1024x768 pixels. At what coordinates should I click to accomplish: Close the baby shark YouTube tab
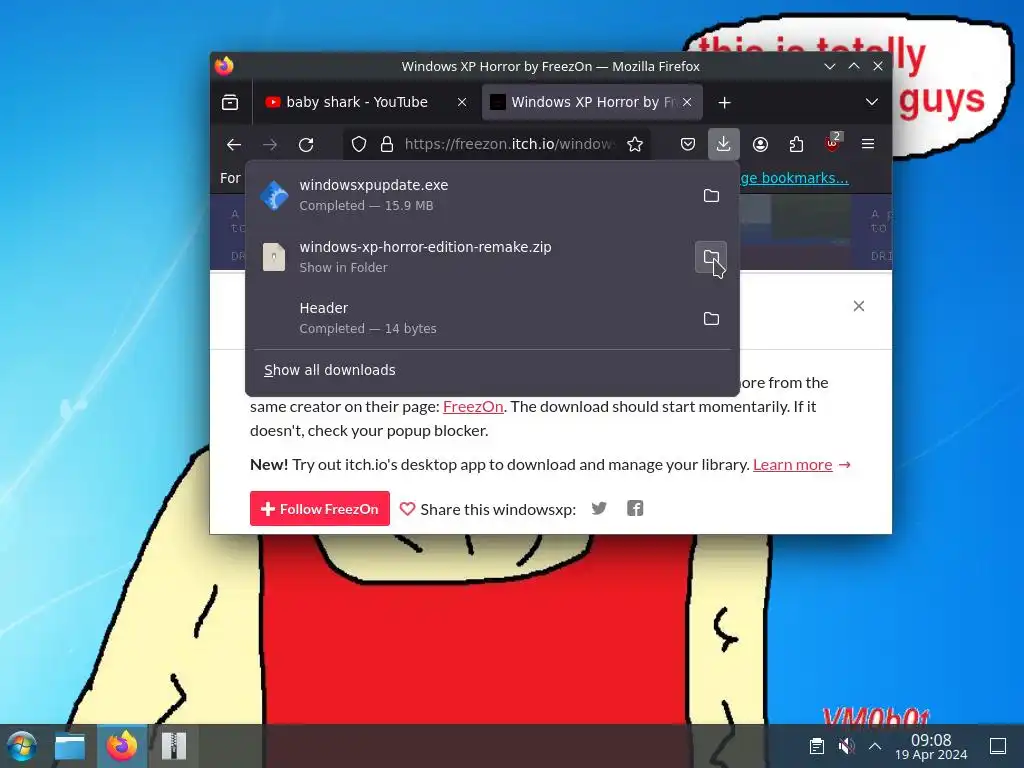pos(462,103)
